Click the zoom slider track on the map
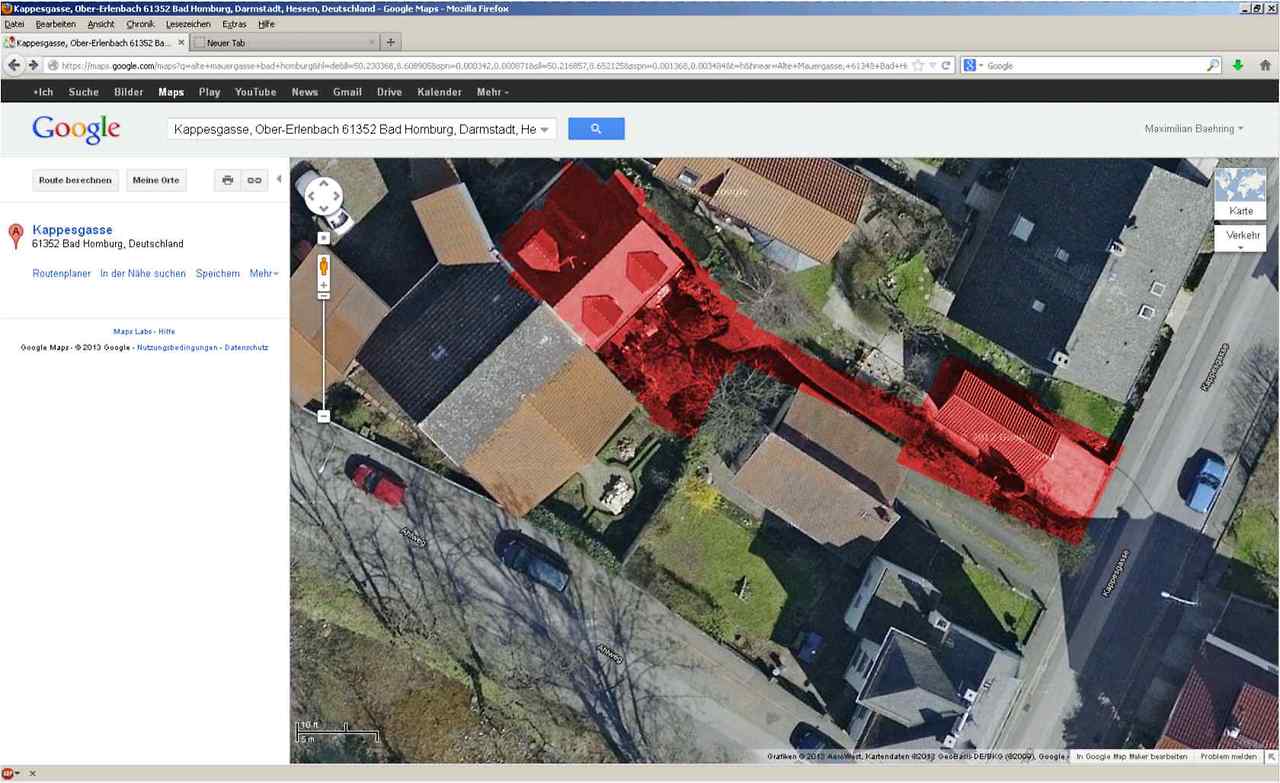 (x=323, y=350)
